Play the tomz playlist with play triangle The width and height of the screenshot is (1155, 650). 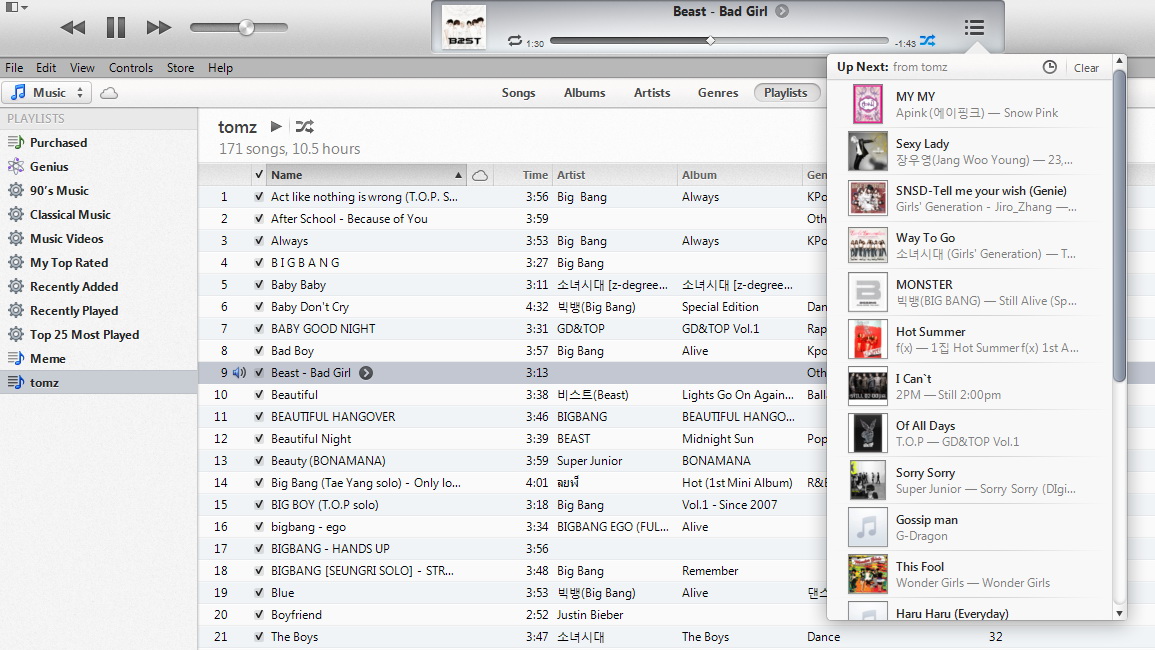pyautogui.click(x=276, y=127)
